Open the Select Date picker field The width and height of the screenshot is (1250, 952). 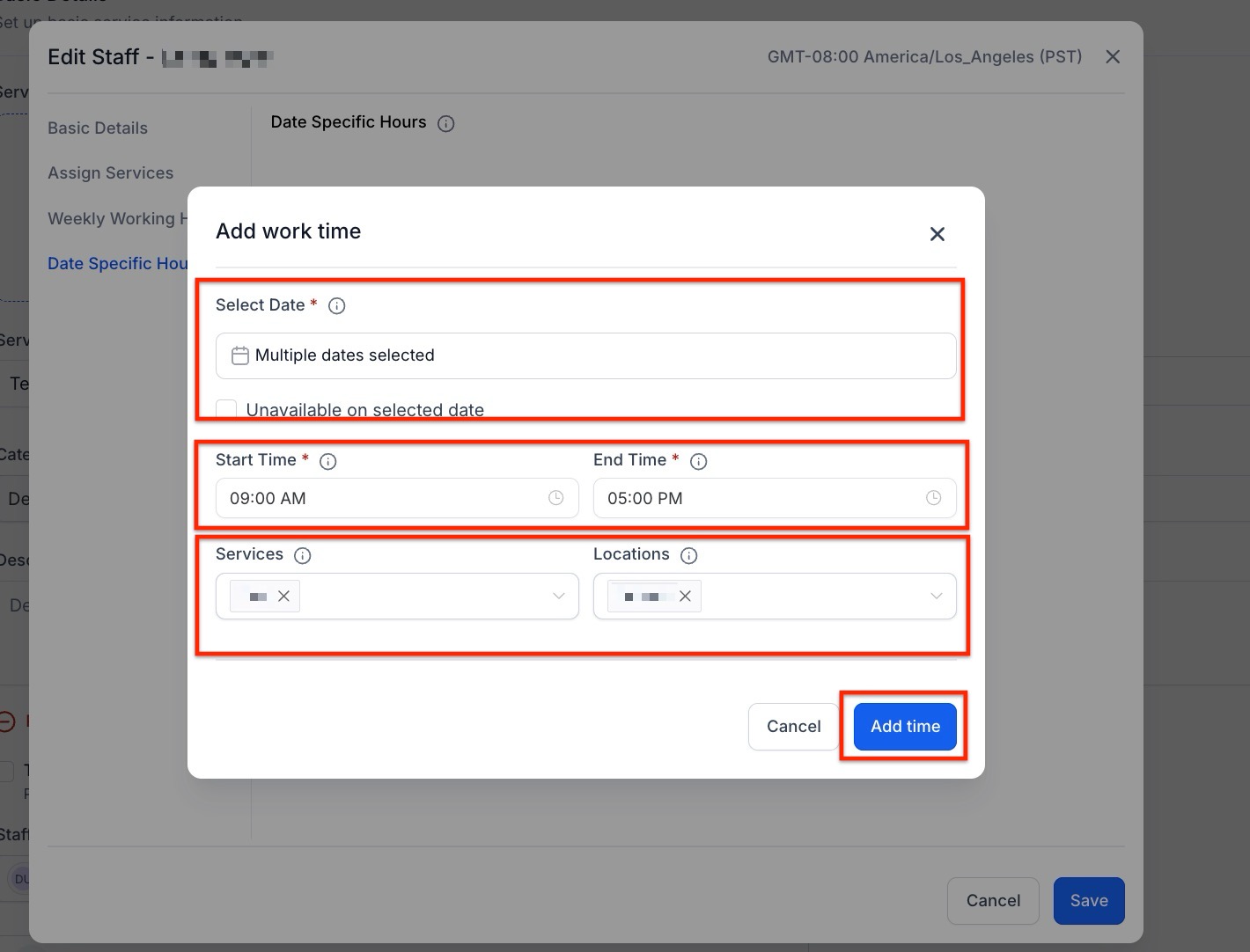585,355
